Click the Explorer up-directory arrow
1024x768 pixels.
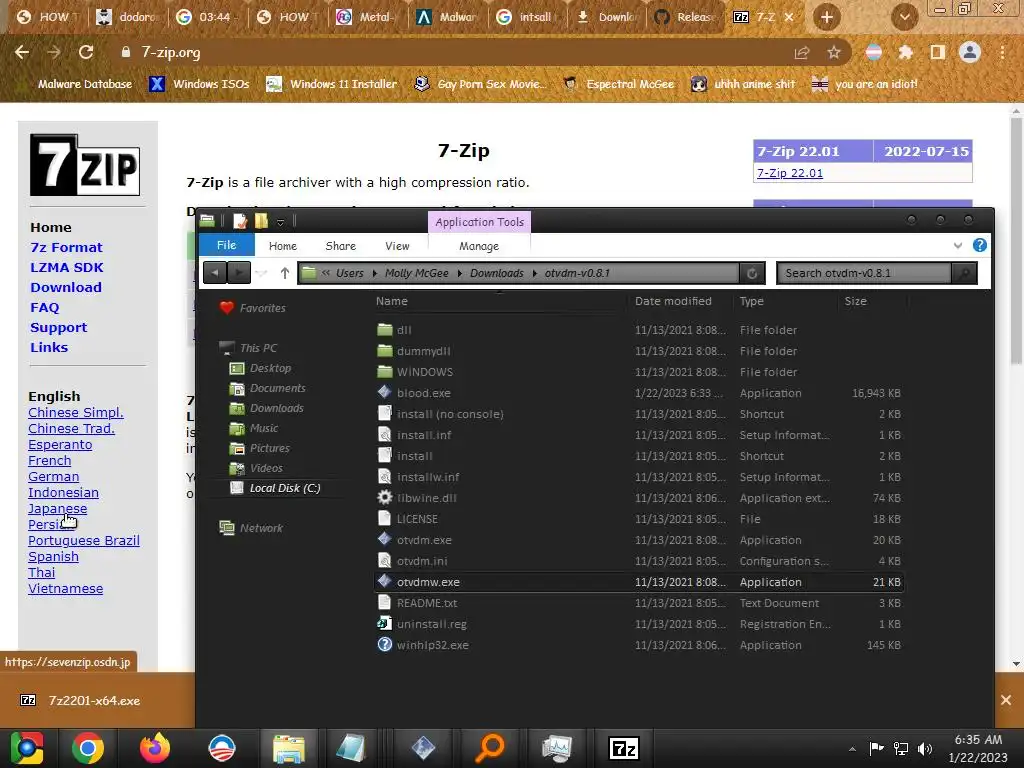pos(285,273)
